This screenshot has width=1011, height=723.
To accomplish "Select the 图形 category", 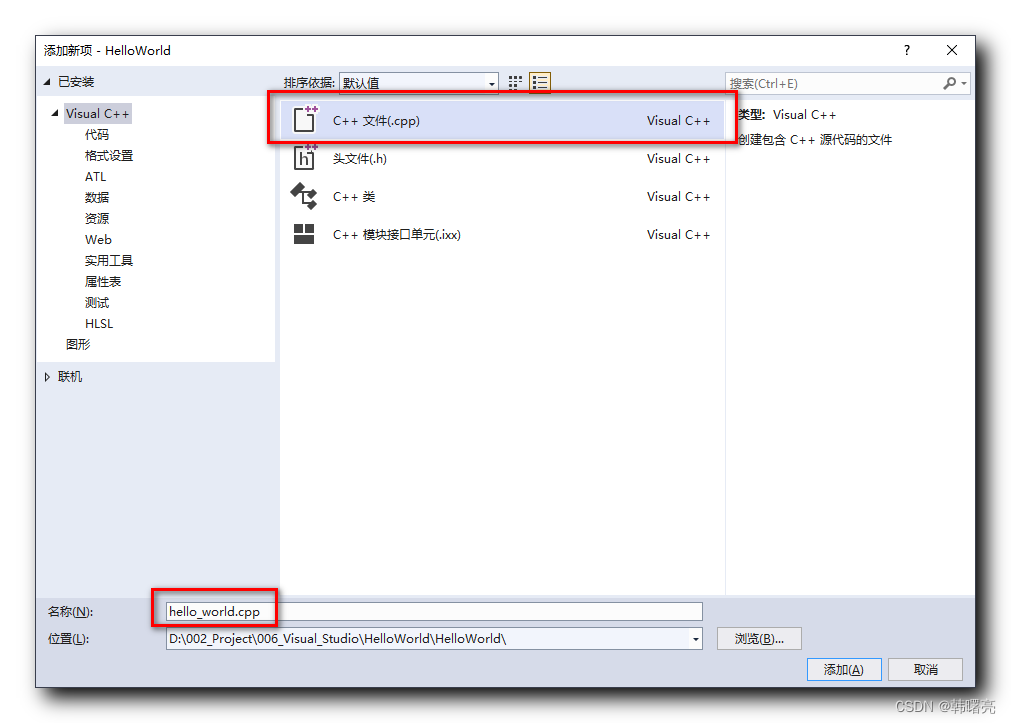I will click(78, 344).
